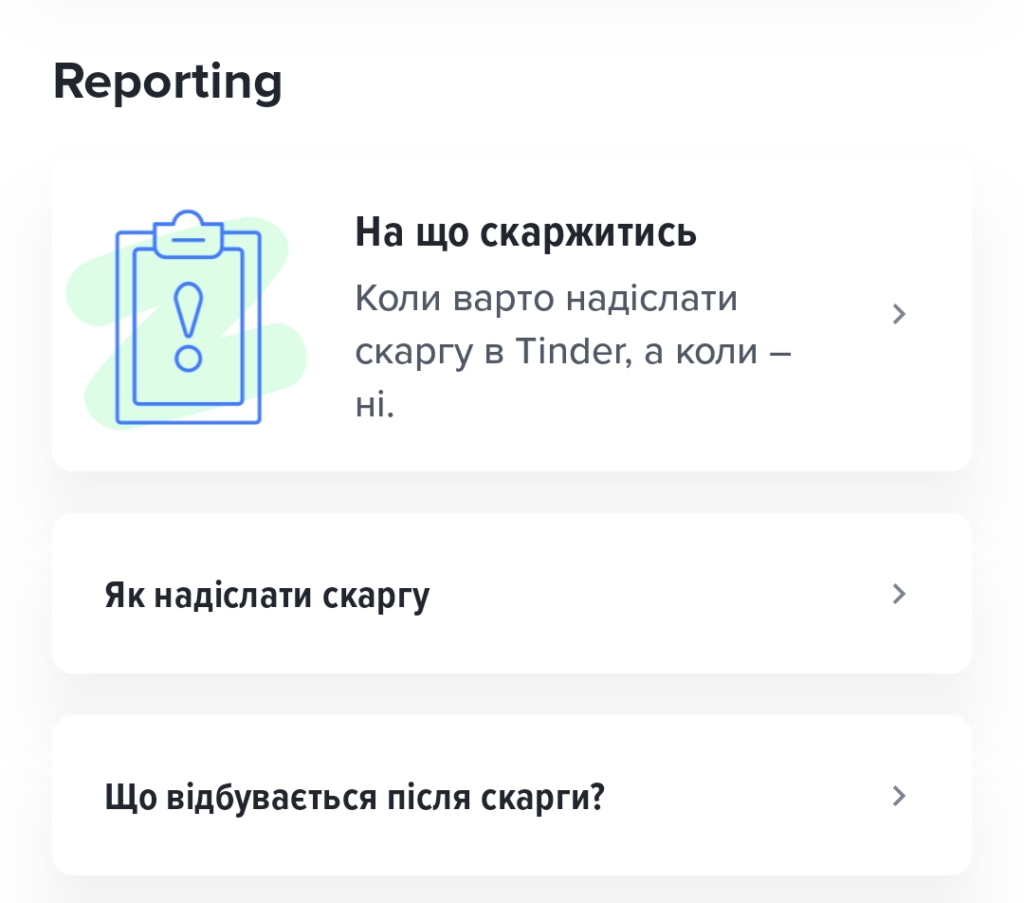Open "Що відбувається після скарги?" article
This screenshot has height=903, width=1024.
click(x=355, y=798)
